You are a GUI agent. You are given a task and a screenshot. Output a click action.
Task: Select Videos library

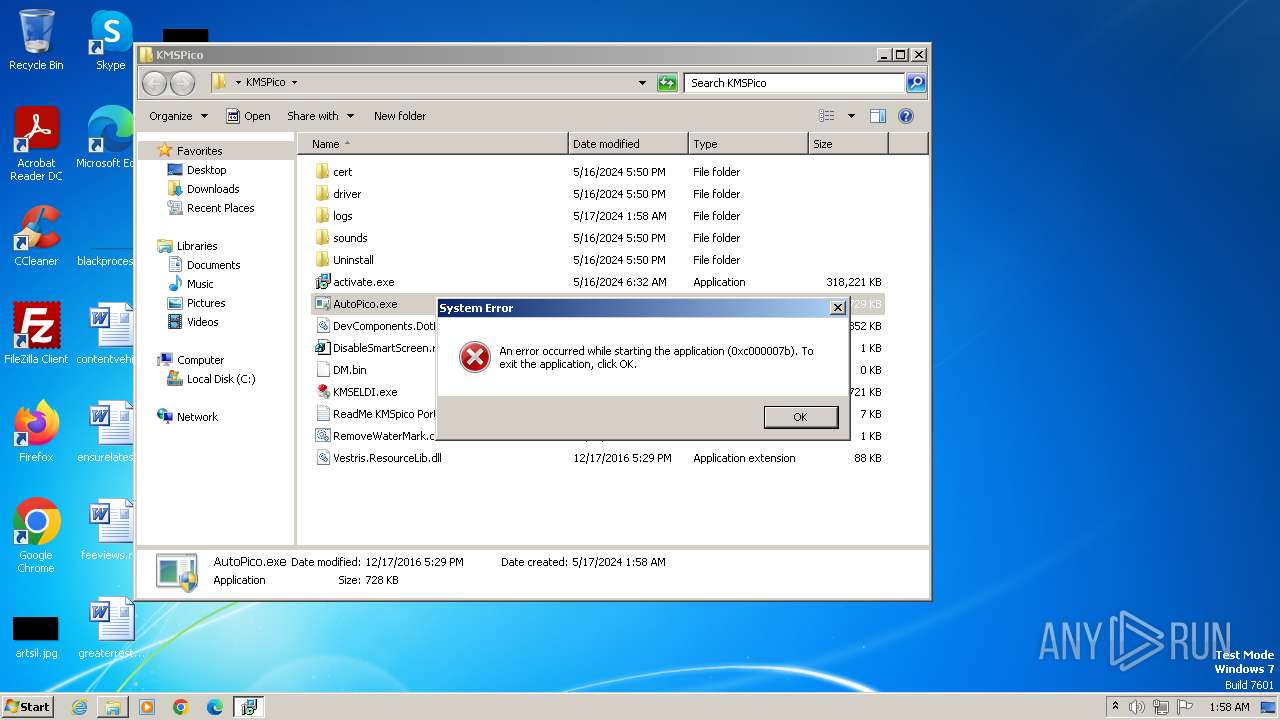pos(202,322)
